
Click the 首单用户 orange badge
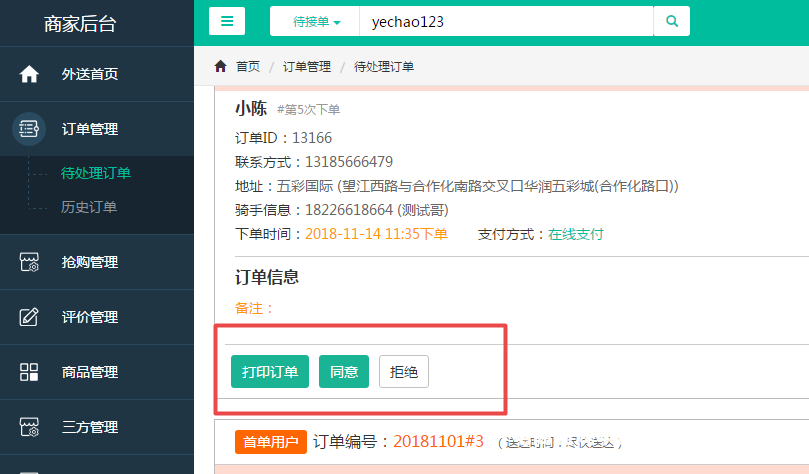pyautogui.click(x=270, y=441)
